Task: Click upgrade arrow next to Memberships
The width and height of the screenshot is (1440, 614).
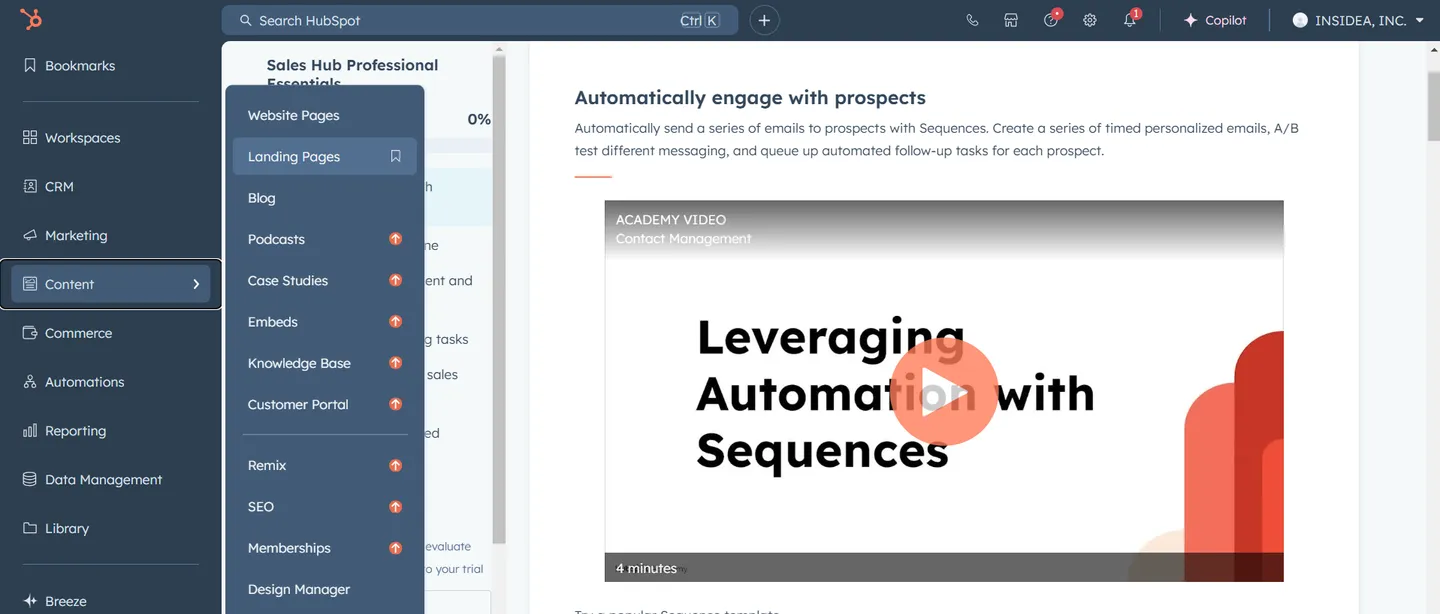Action: point(395,549)
